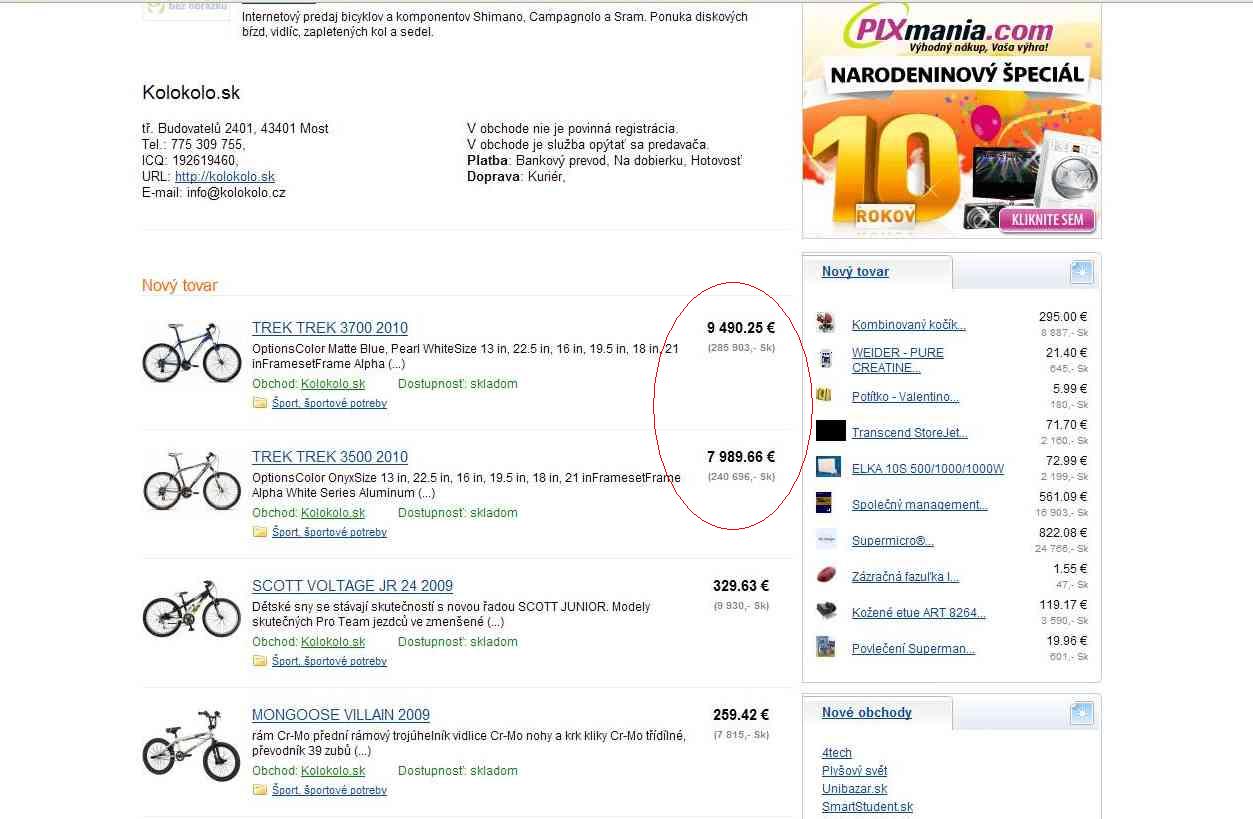This screenshot has width=1253, height=819.
Task: Click the Transcend StoreJet black thumbnail icon
Action: tap(831, 431)
